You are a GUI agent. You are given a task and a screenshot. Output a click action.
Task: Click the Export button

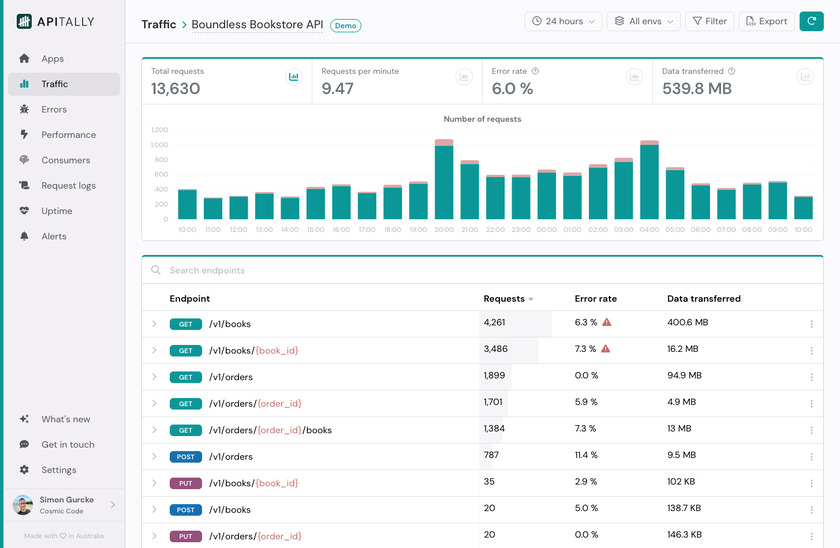766,21
